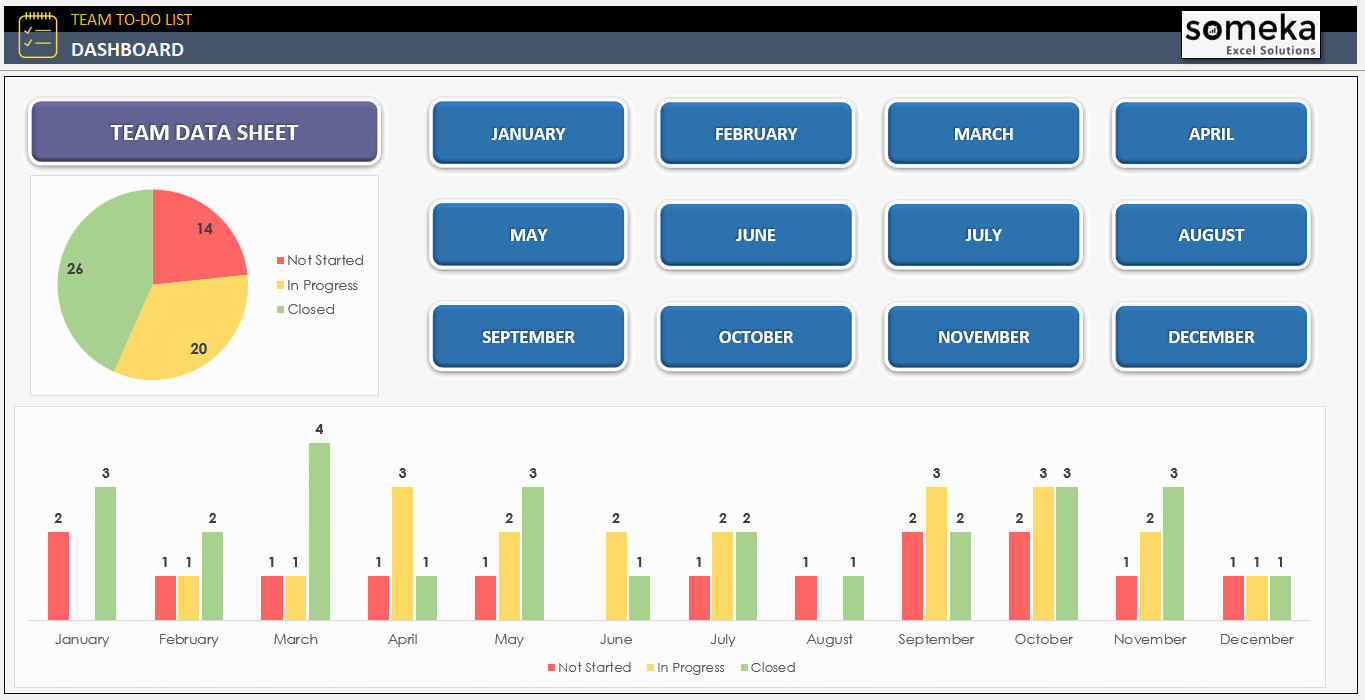
Task: Select the APRIL navigation button
Action: pos(1211,133)
